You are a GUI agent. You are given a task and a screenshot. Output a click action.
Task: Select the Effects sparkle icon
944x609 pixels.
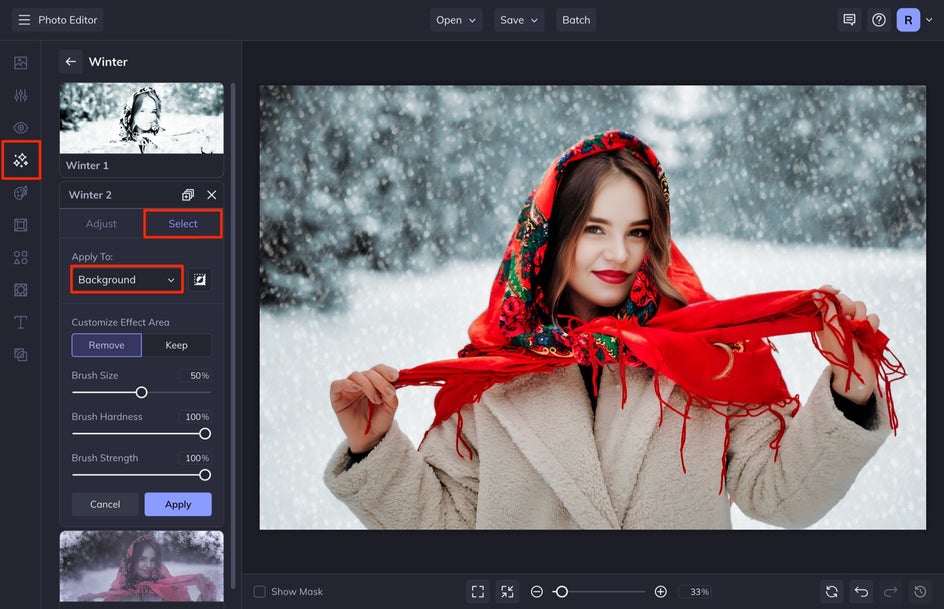(20, 160)
